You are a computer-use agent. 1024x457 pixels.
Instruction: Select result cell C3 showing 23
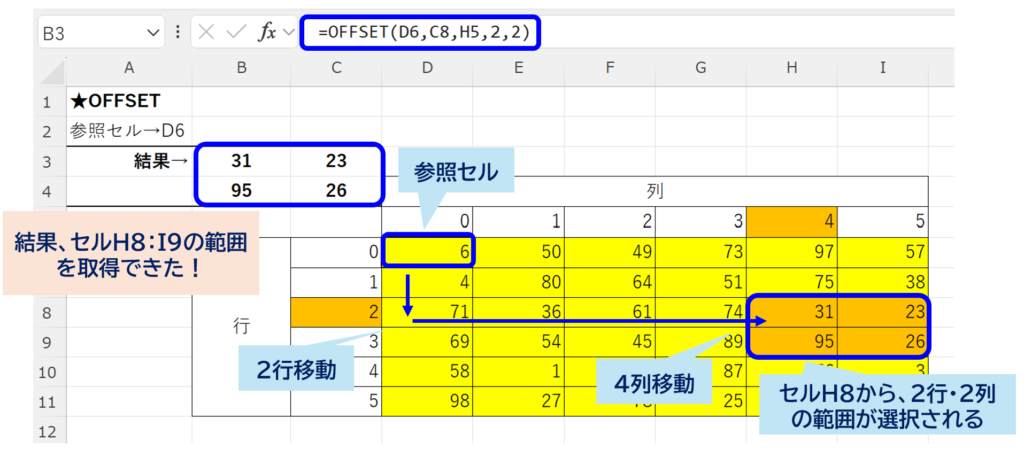tap(336, 161)
